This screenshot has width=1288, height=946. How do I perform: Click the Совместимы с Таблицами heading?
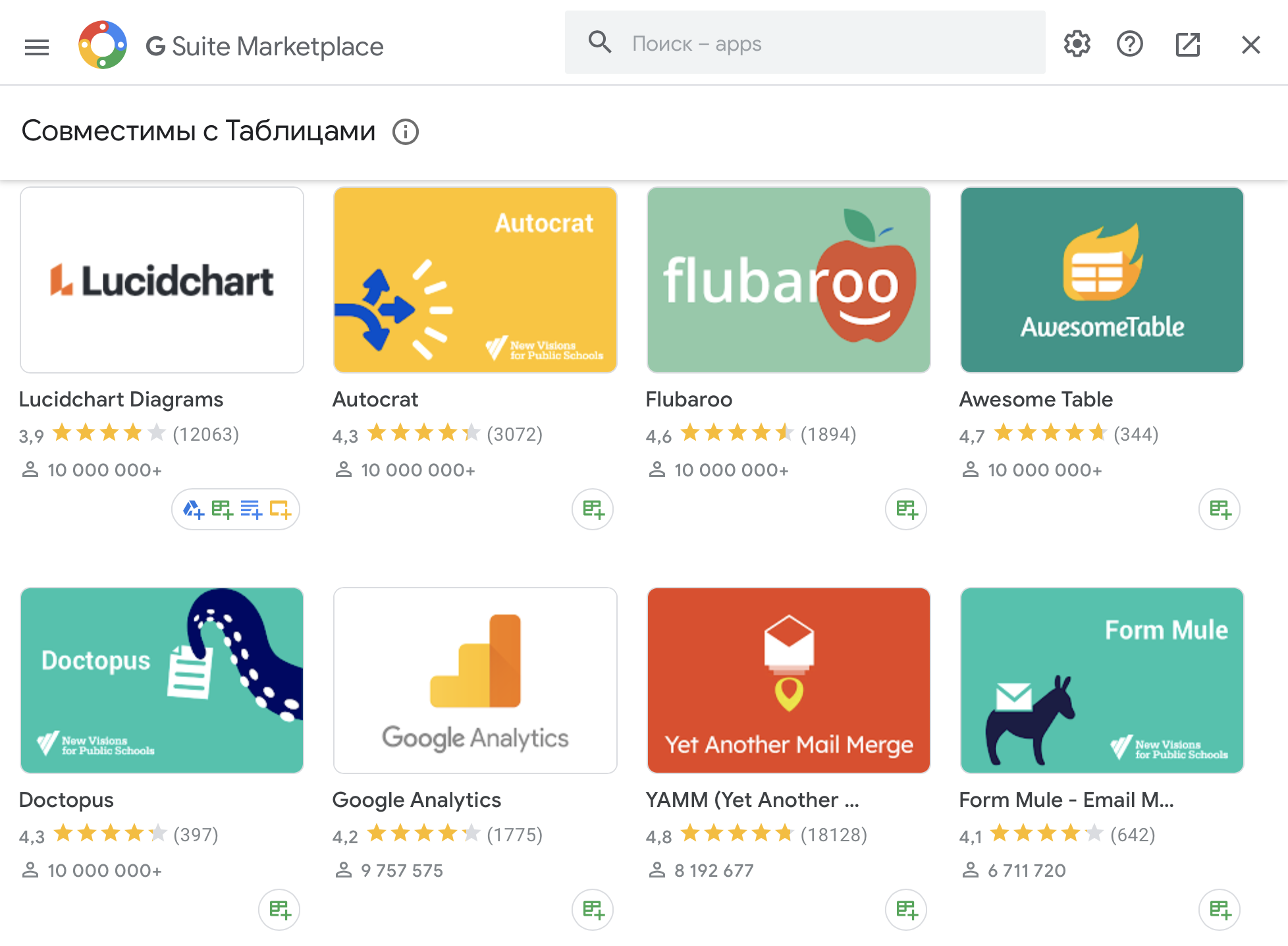(x=198, y=131)
